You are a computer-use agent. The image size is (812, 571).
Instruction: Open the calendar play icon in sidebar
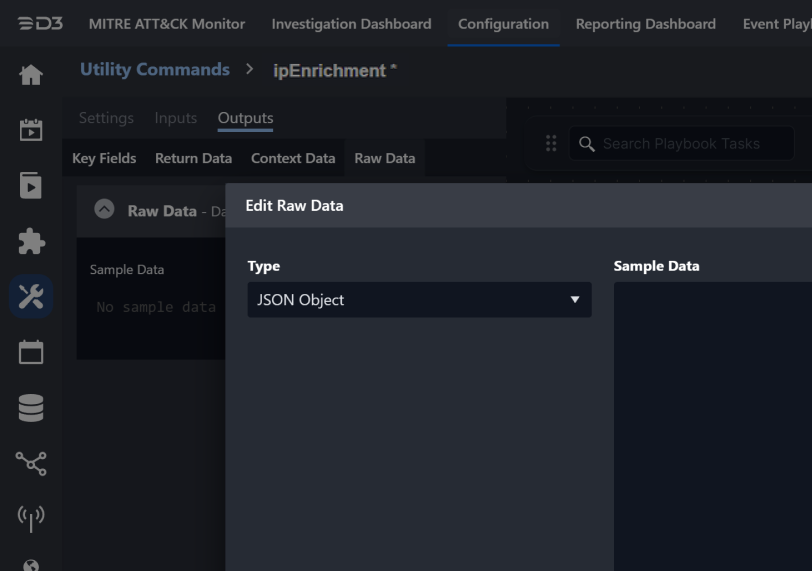pyautogui.click(x=31, y=130)
